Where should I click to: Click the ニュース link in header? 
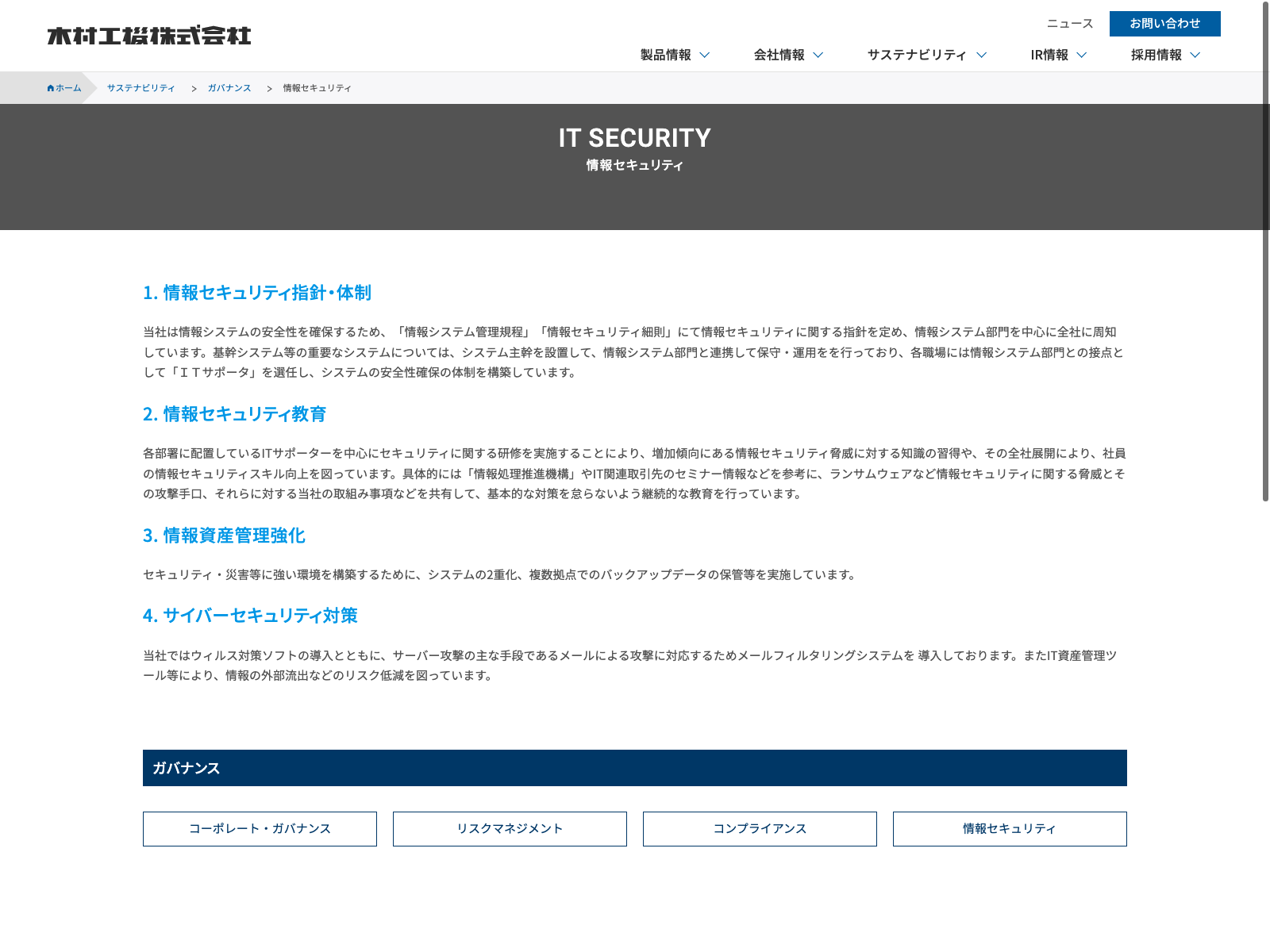(x=1069, y=24)
